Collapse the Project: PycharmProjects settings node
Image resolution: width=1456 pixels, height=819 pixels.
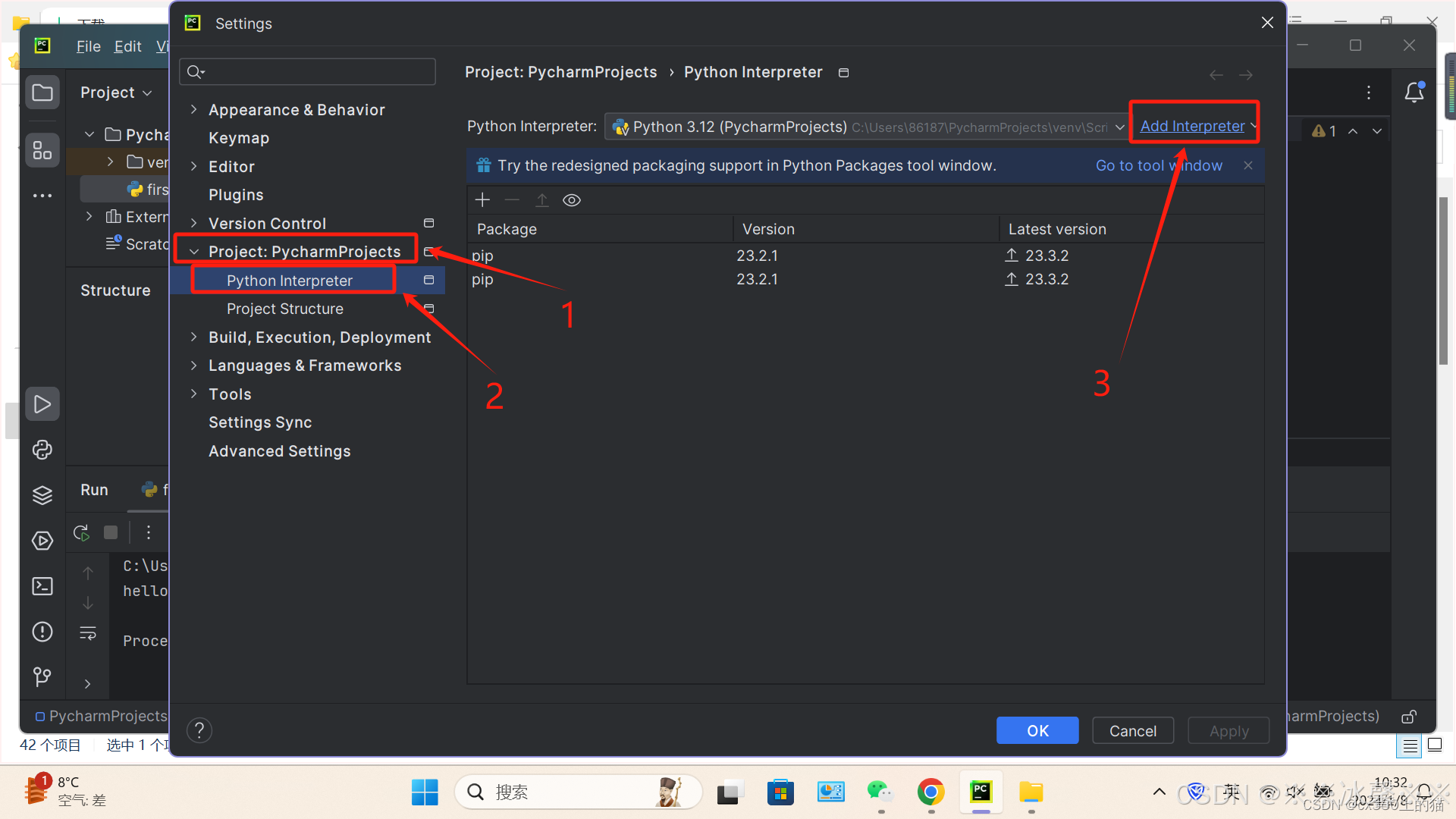click(194, 252)
